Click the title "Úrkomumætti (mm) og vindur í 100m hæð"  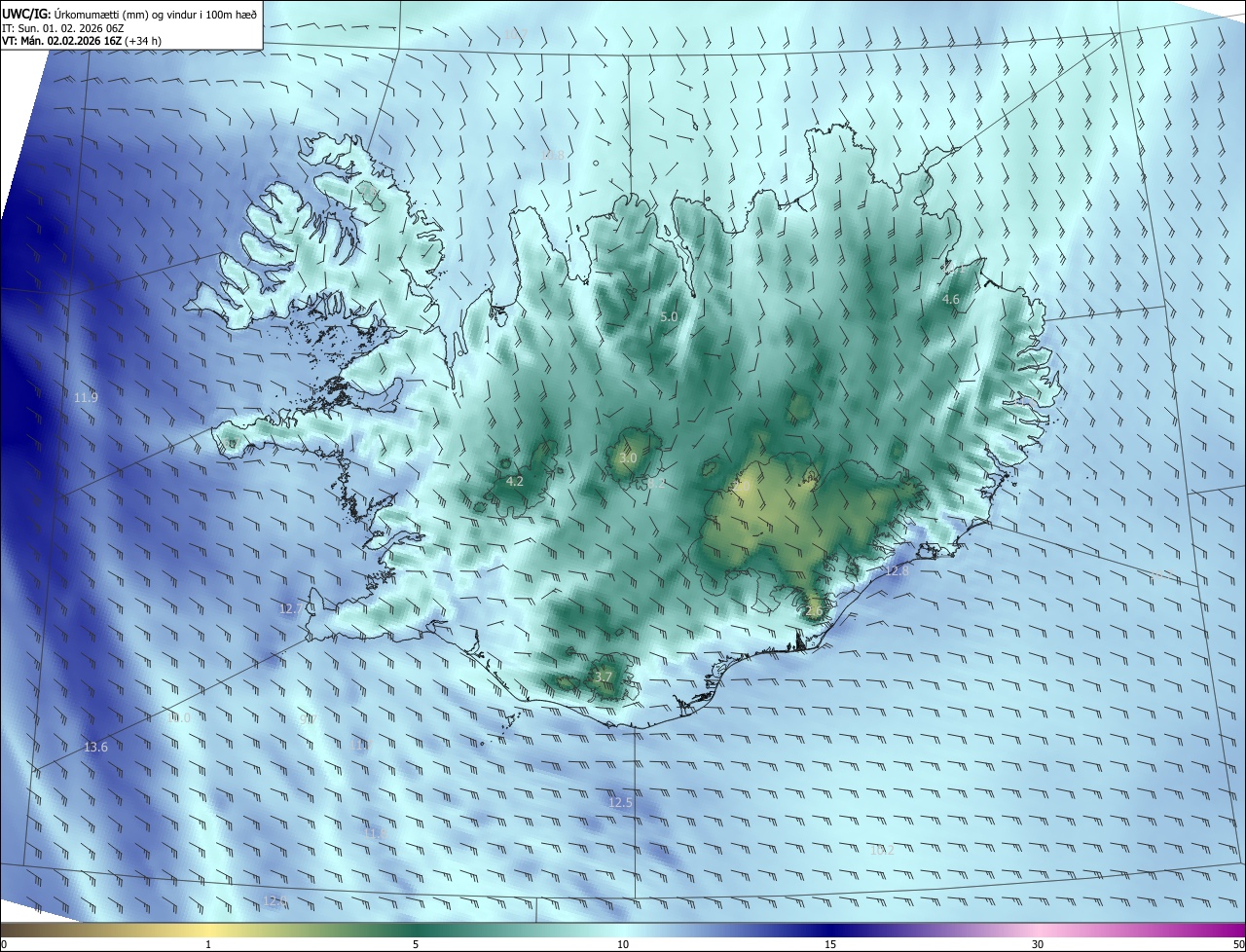pyautogui.click(x=154, y=13)
